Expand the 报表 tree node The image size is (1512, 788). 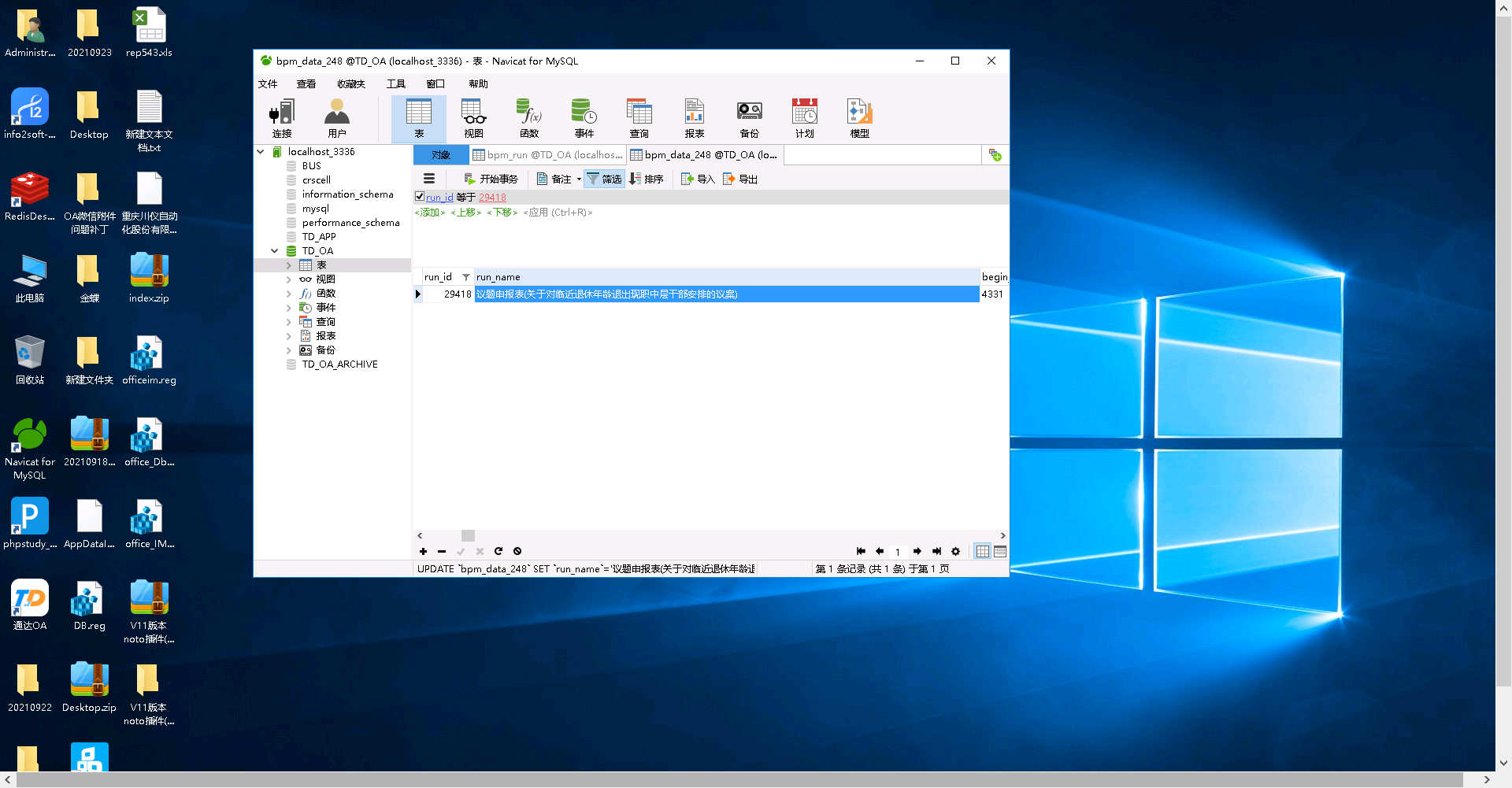click(289, 336)
